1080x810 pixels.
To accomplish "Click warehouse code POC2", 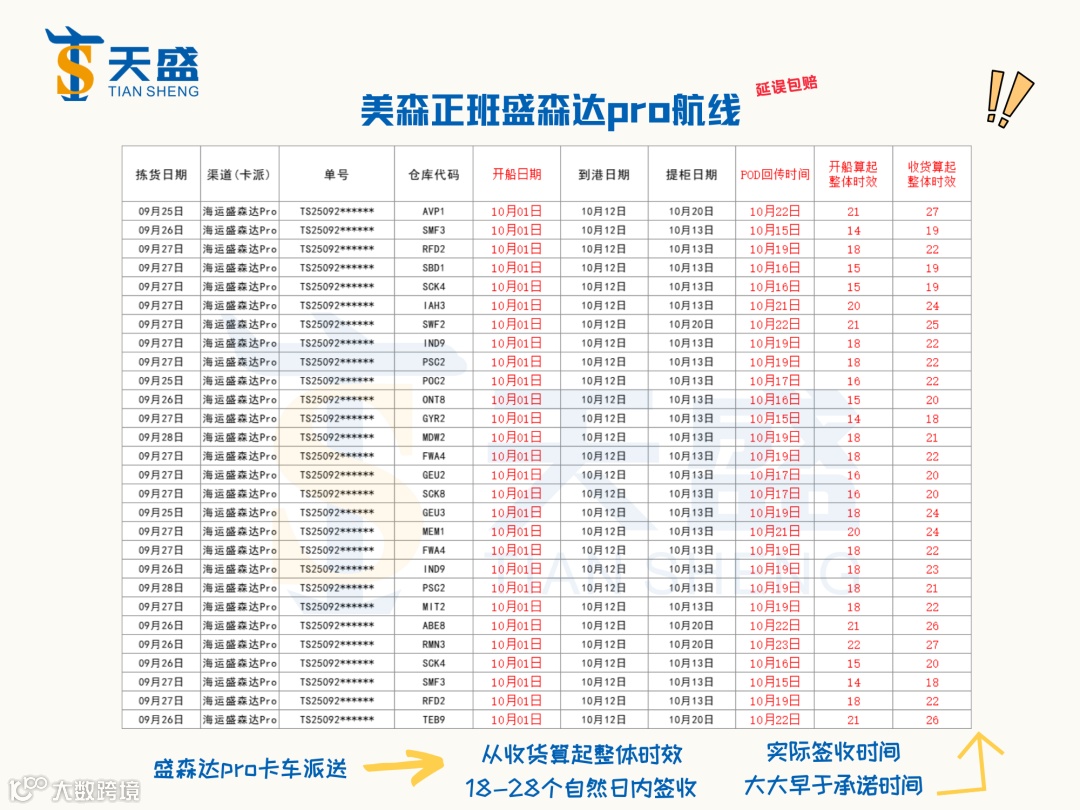I will (x=433, y=381).
